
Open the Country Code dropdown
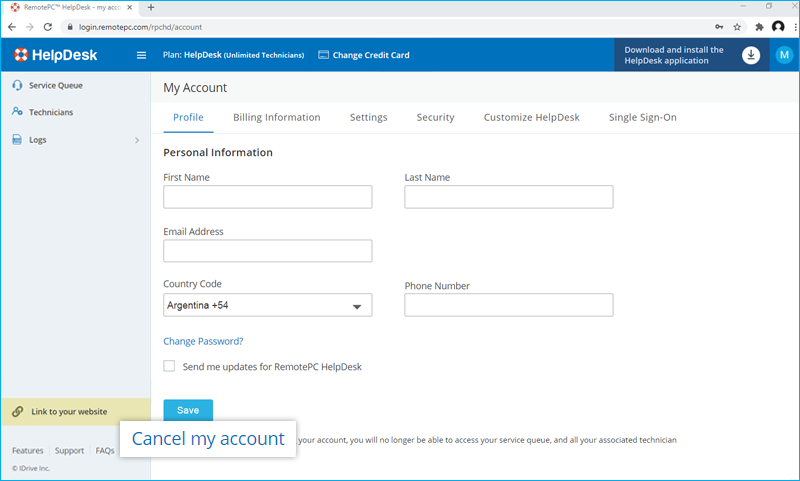[267, 305]
